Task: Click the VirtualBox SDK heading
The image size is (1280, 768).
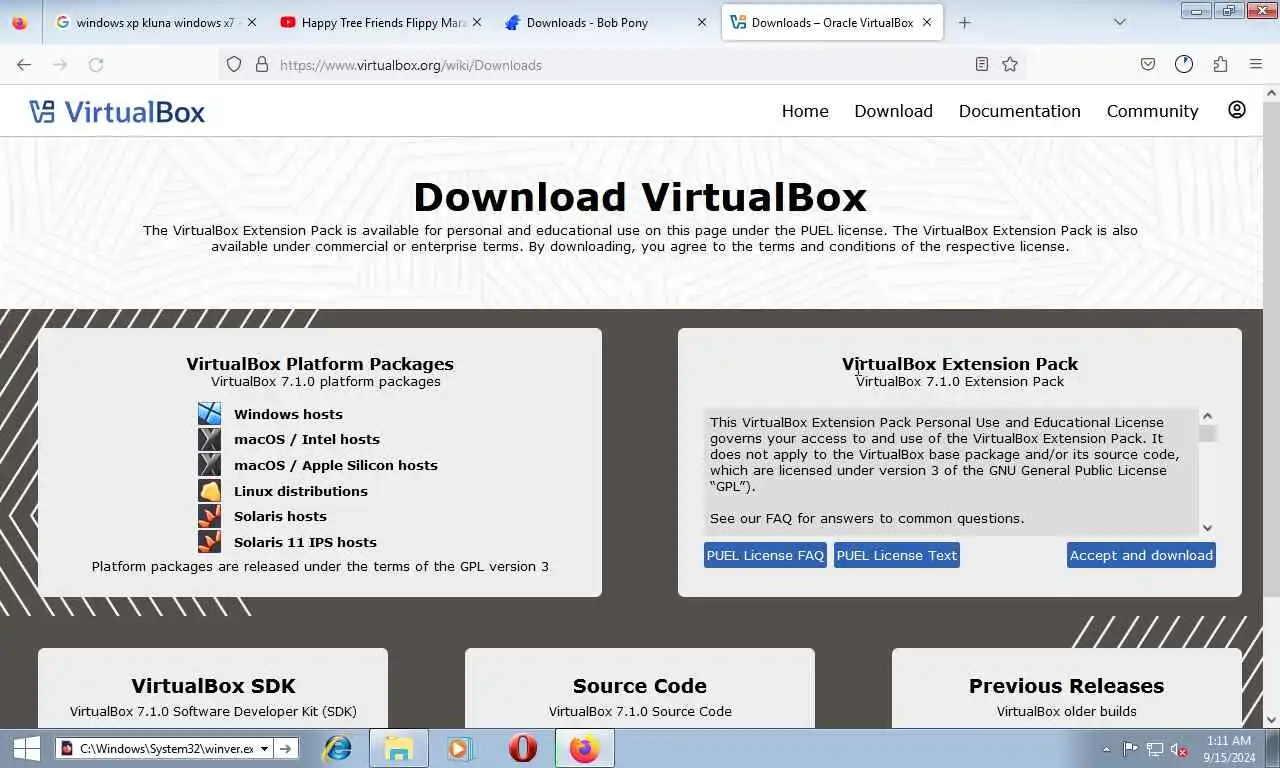Action: tap(213, 686)
